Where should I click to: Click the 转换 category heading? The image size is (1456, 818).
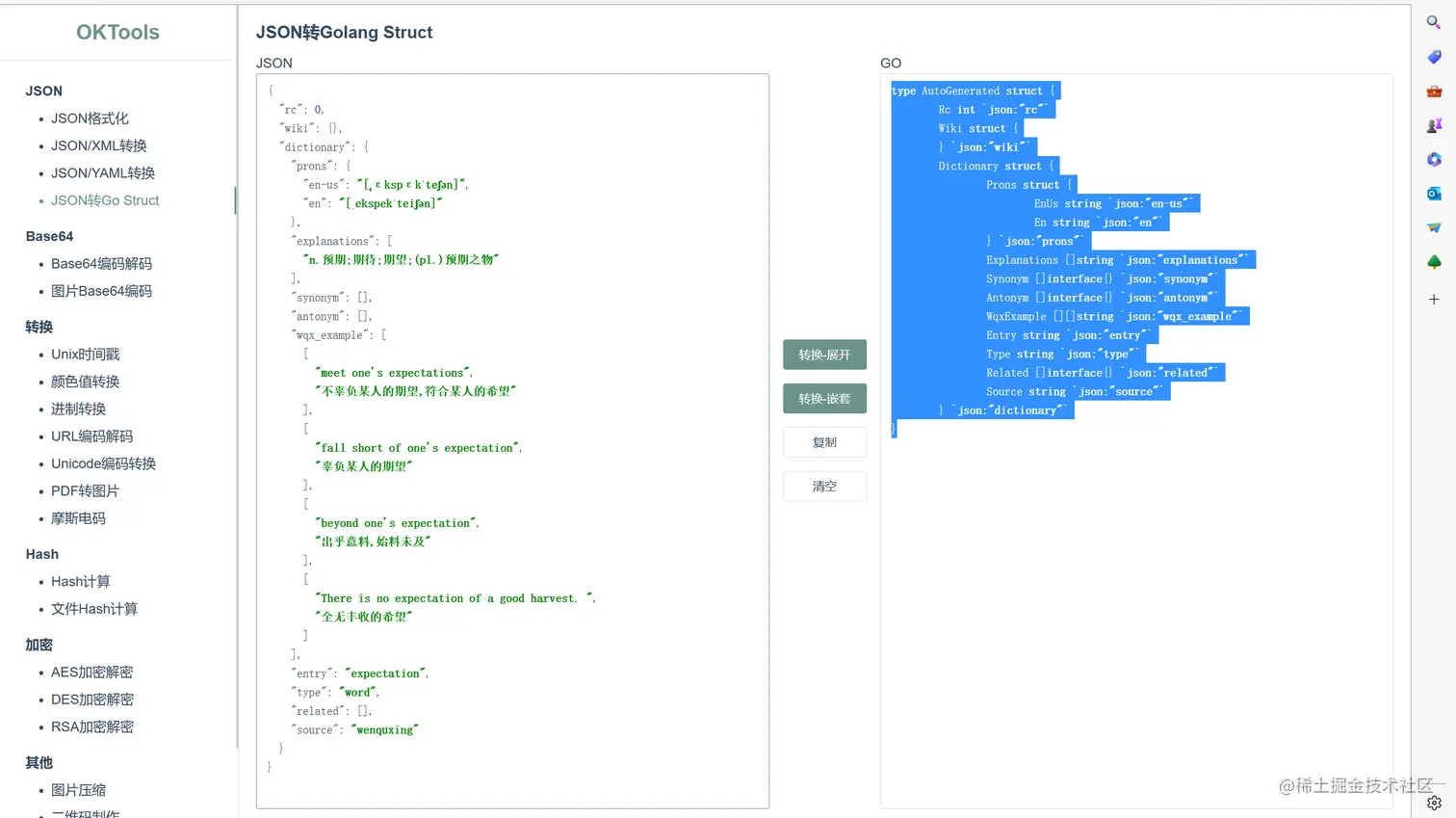[39, 327]
